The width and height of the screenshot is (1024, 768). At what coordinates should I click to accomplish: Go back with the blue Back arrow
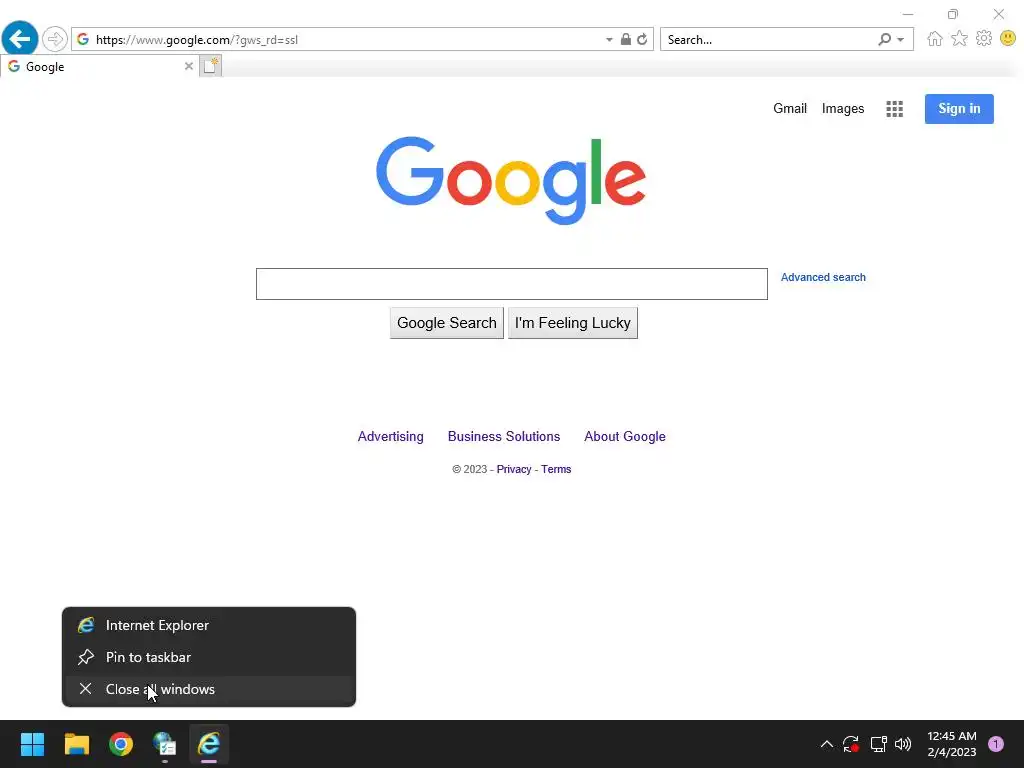tap(20, 39)
